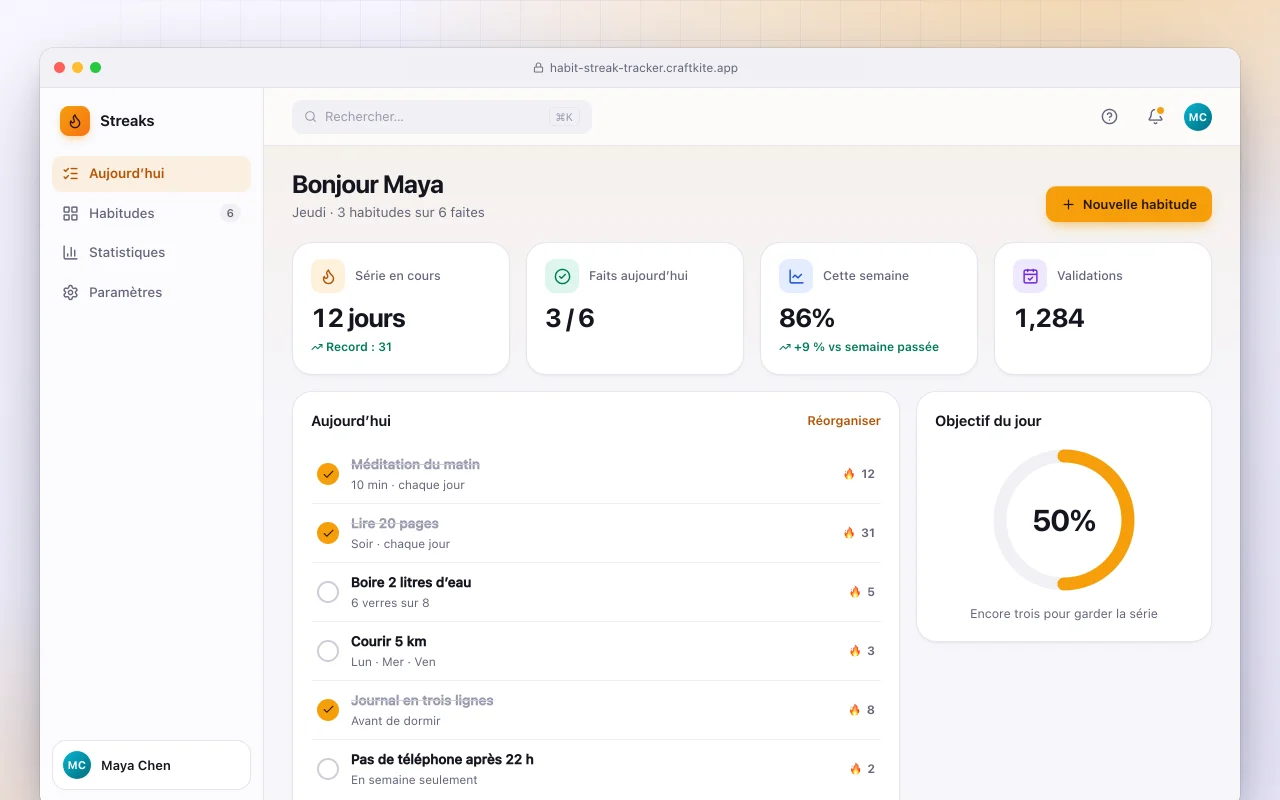Click the streak flame beside Boire 2 litres d'eau

(855, 592)
